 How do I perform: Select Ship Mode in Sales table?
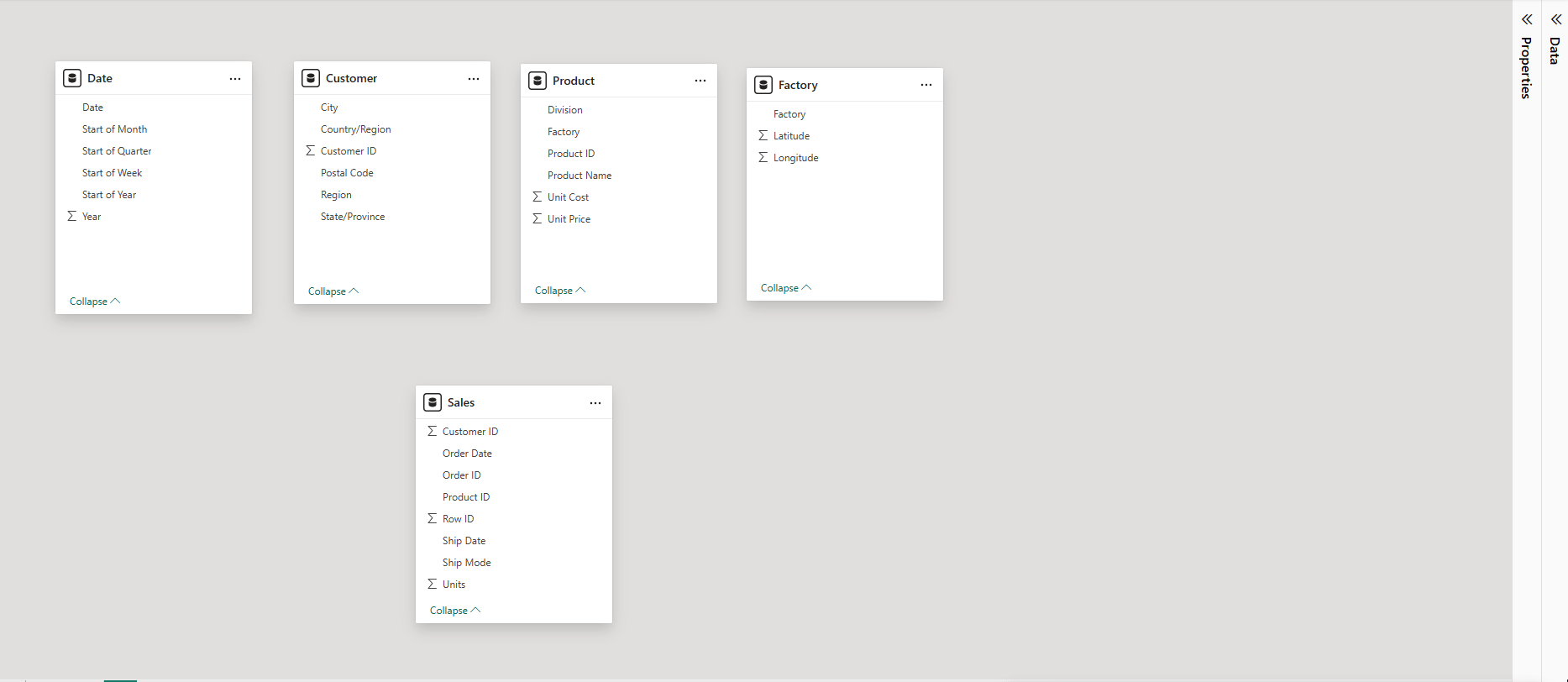[514, 563]
